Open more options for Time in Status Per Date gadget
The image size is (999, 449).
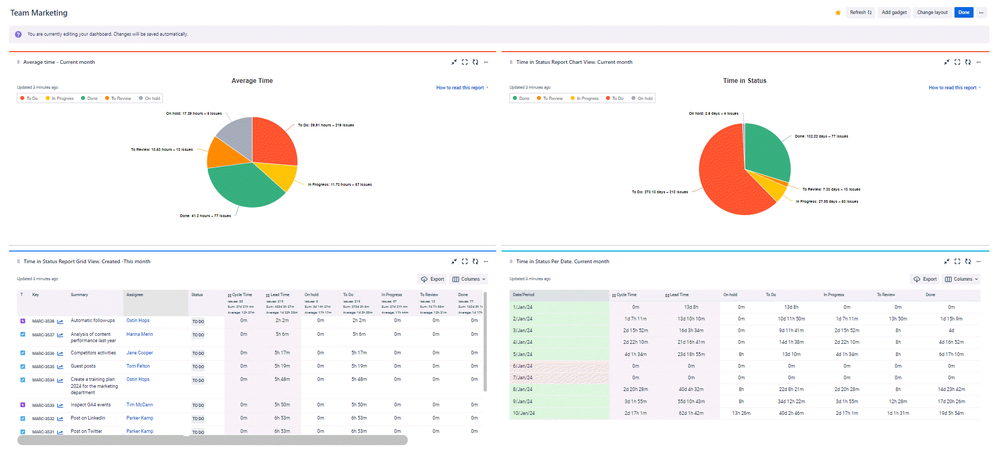click(x=981, y=261)
